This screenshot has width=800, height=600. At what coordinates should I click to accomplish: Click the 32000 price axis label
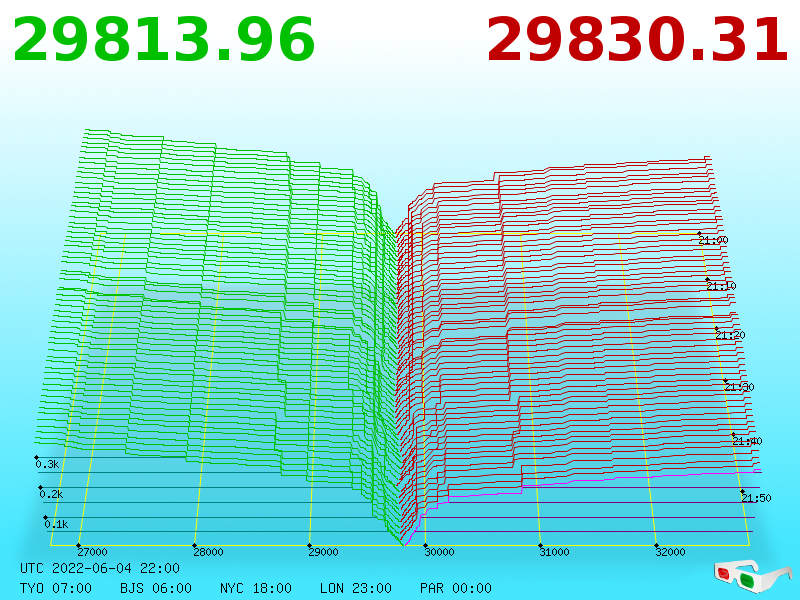coord(670,552)
